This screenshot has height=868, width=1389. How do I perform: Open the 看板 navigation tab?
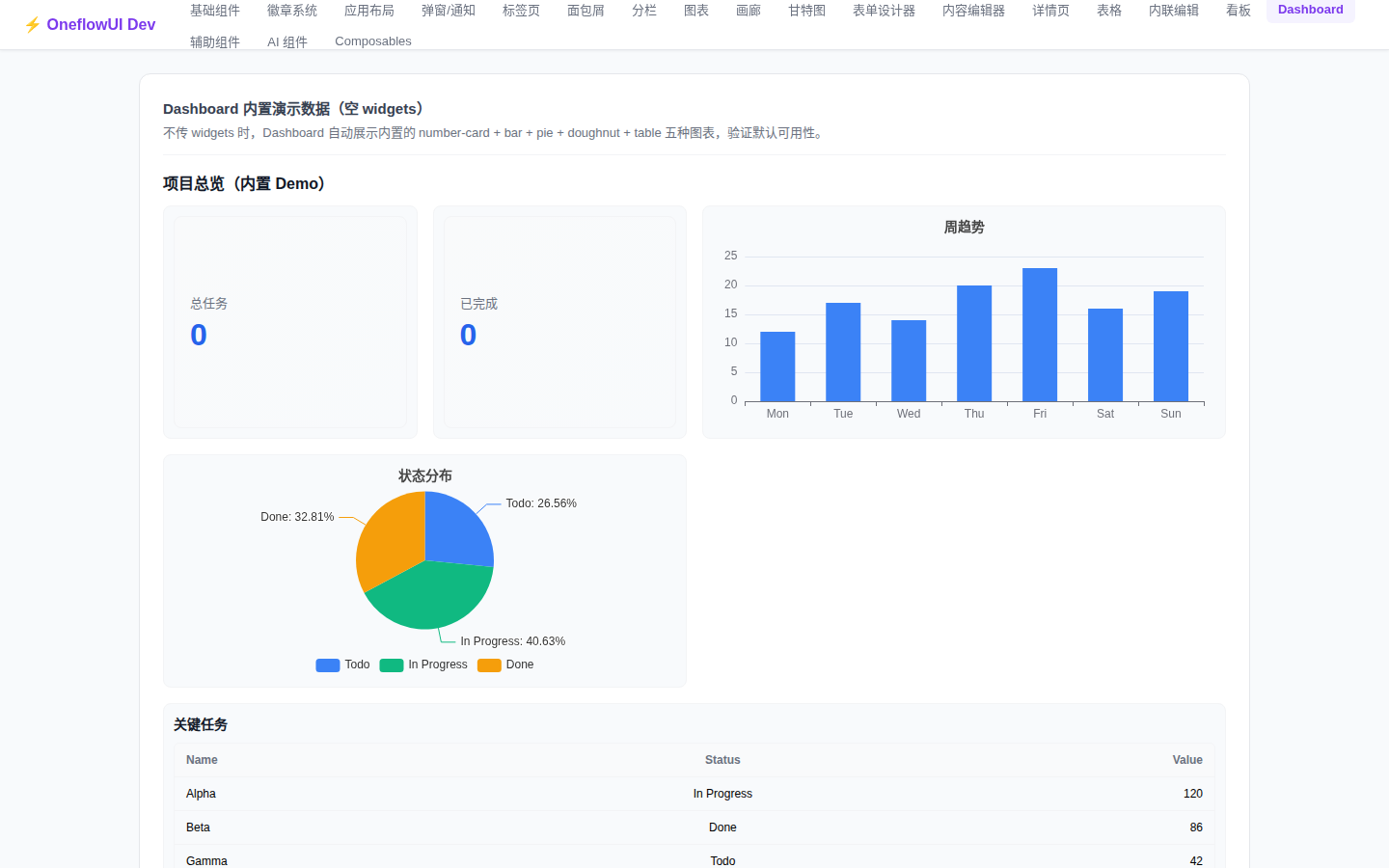pos(1239,11)
